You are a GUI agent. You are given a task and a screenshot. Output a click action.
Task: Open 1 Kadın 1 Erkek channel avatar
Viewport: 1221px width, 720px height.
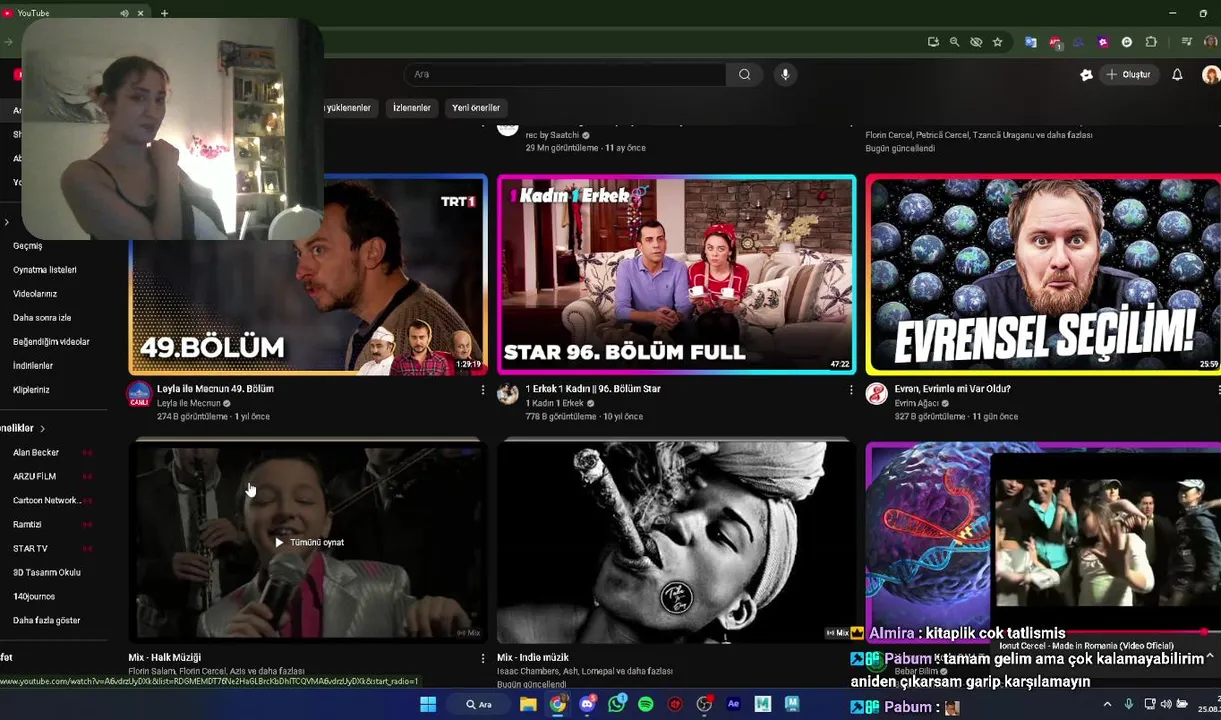[508, 394]
